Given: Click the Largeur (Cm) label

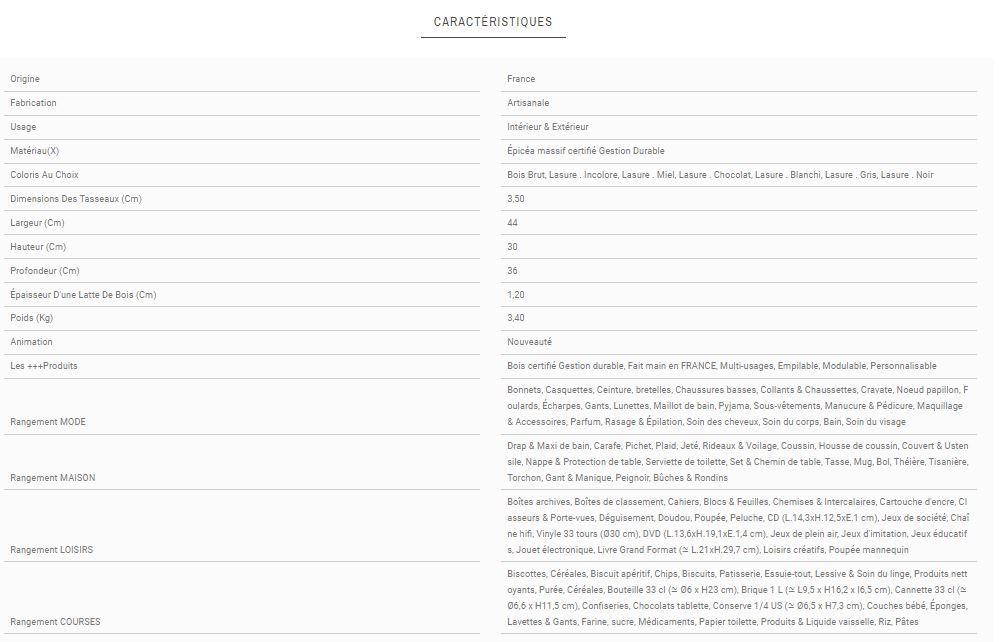Looking at the screenshot, I should pos(37,223).
